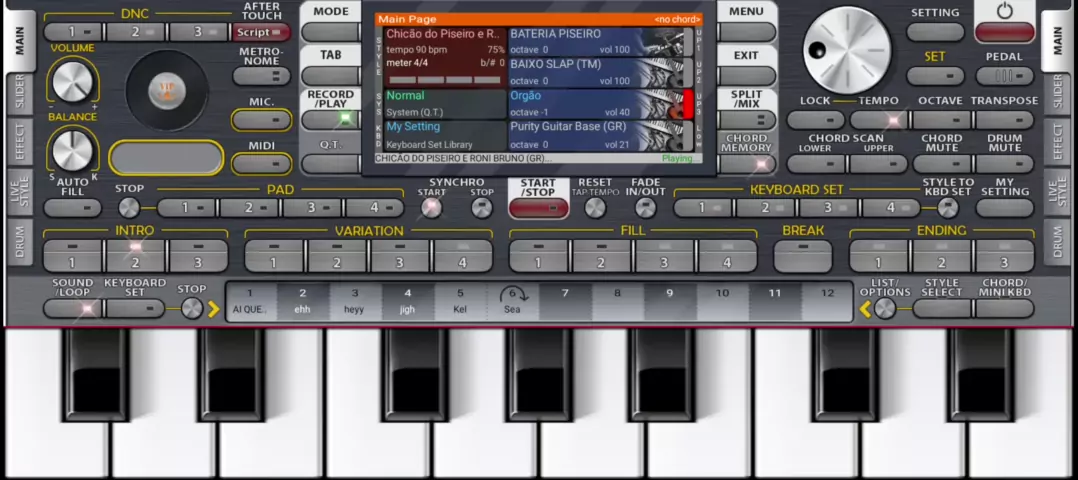This screenshot has height=480, width=1078.
Task: Click the Style Select button
Action: click(x=941, y=308)
